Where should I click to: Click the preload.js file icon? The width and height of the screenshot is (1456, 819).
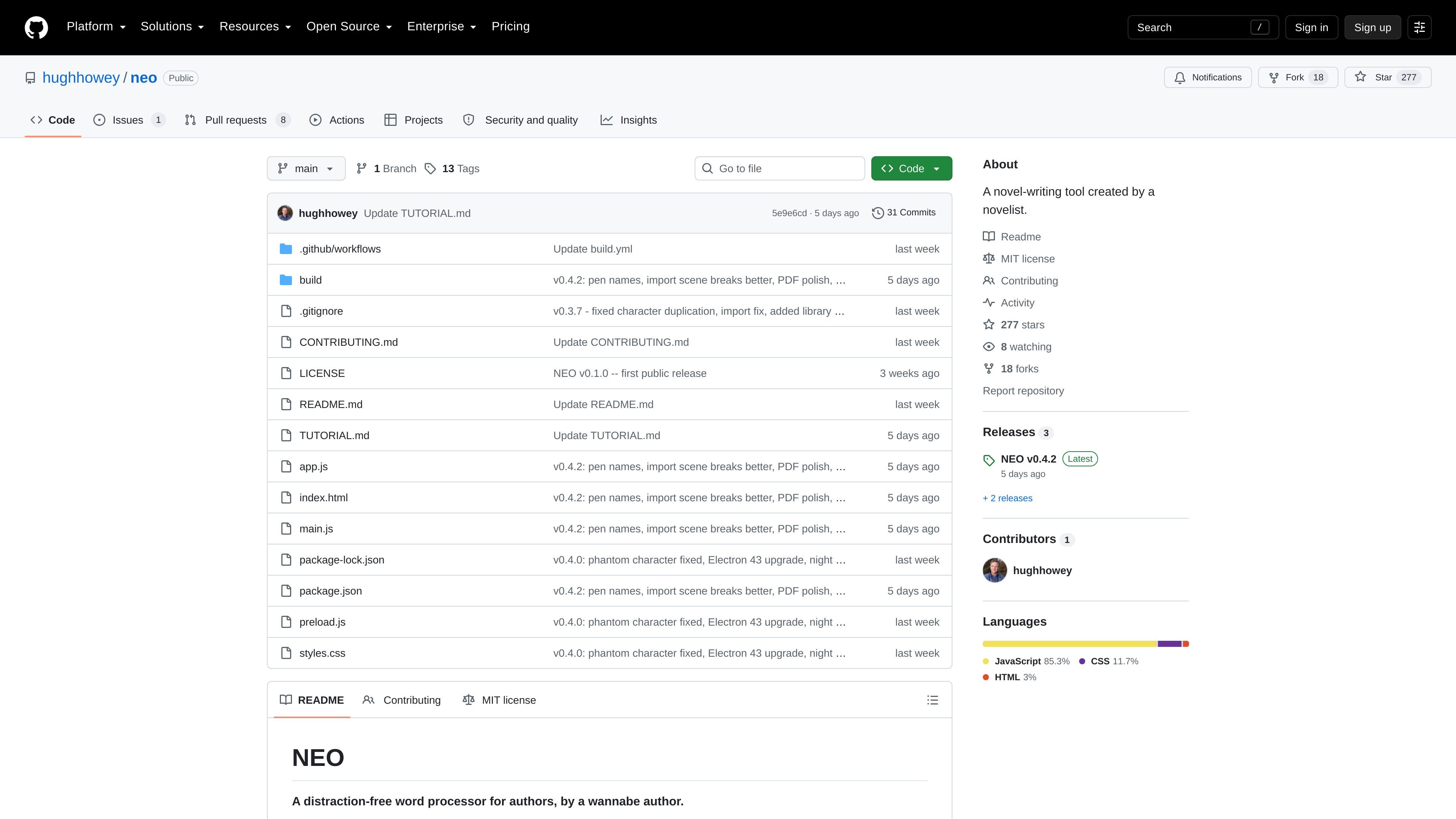coord(286,622)
